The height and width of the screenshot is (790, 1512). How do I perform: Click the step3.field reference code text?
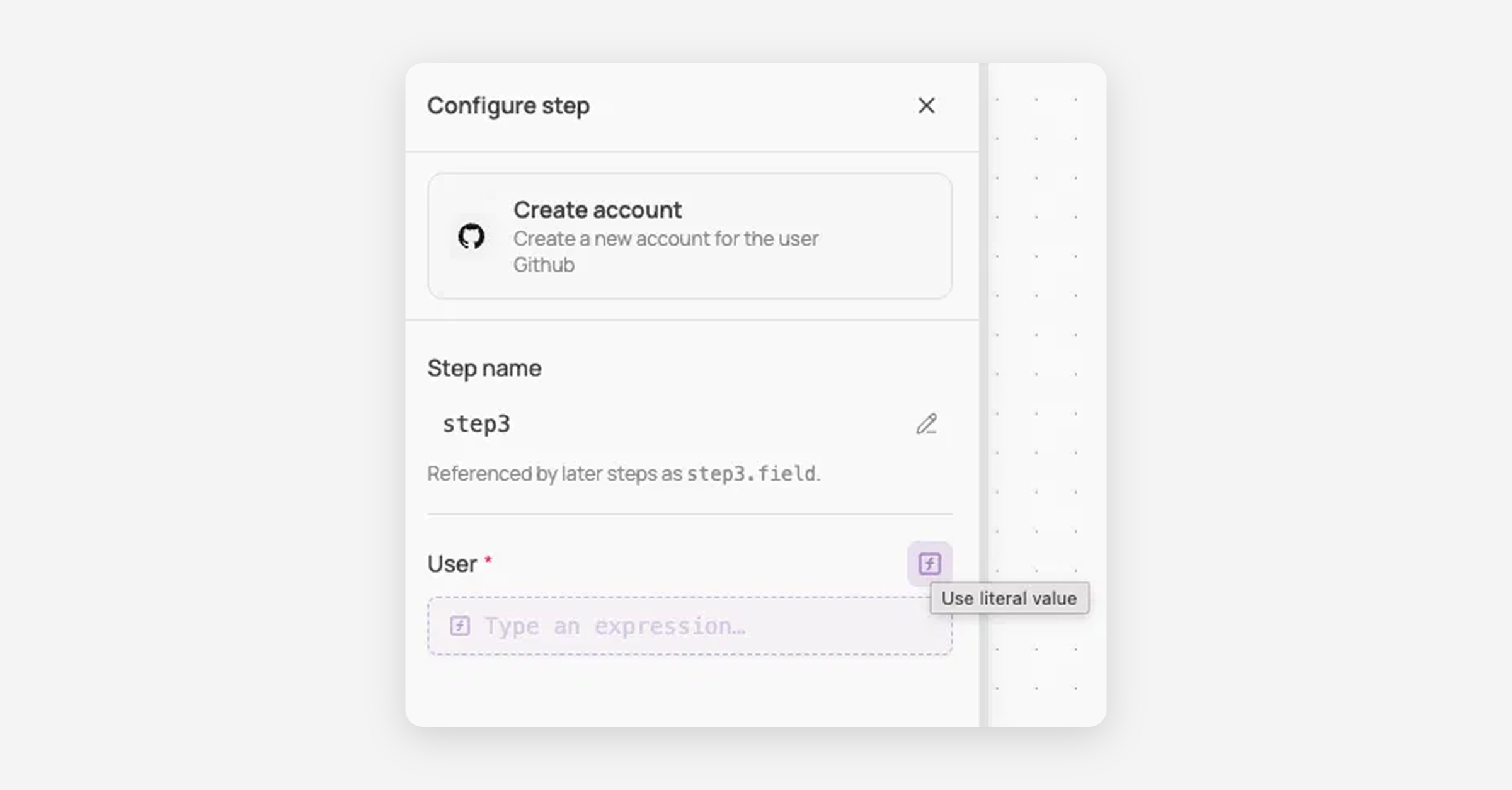(x=751, y=473)
